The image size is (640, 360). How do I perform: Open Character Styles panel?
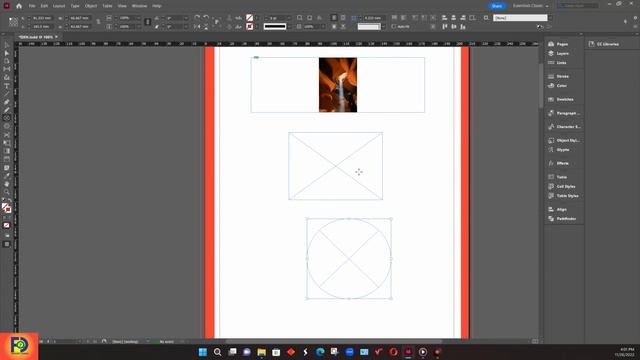click(x=564, y=127)
